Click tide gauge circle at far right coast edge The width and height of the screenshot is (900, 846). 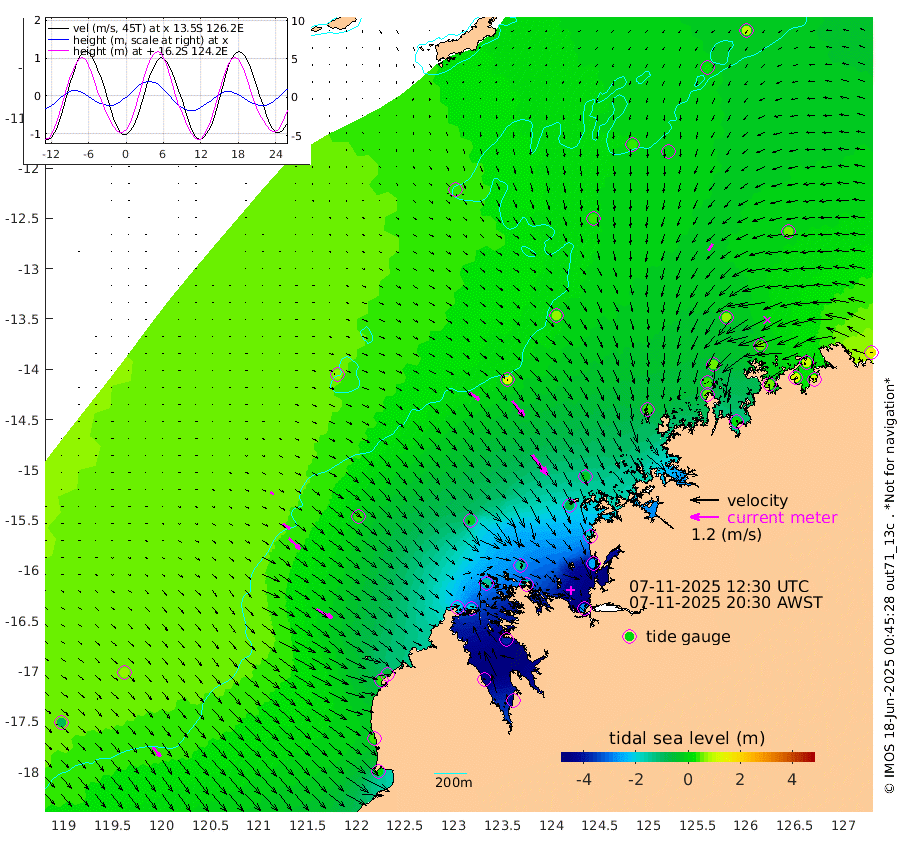pyautogui.click(x=871, y=352)
